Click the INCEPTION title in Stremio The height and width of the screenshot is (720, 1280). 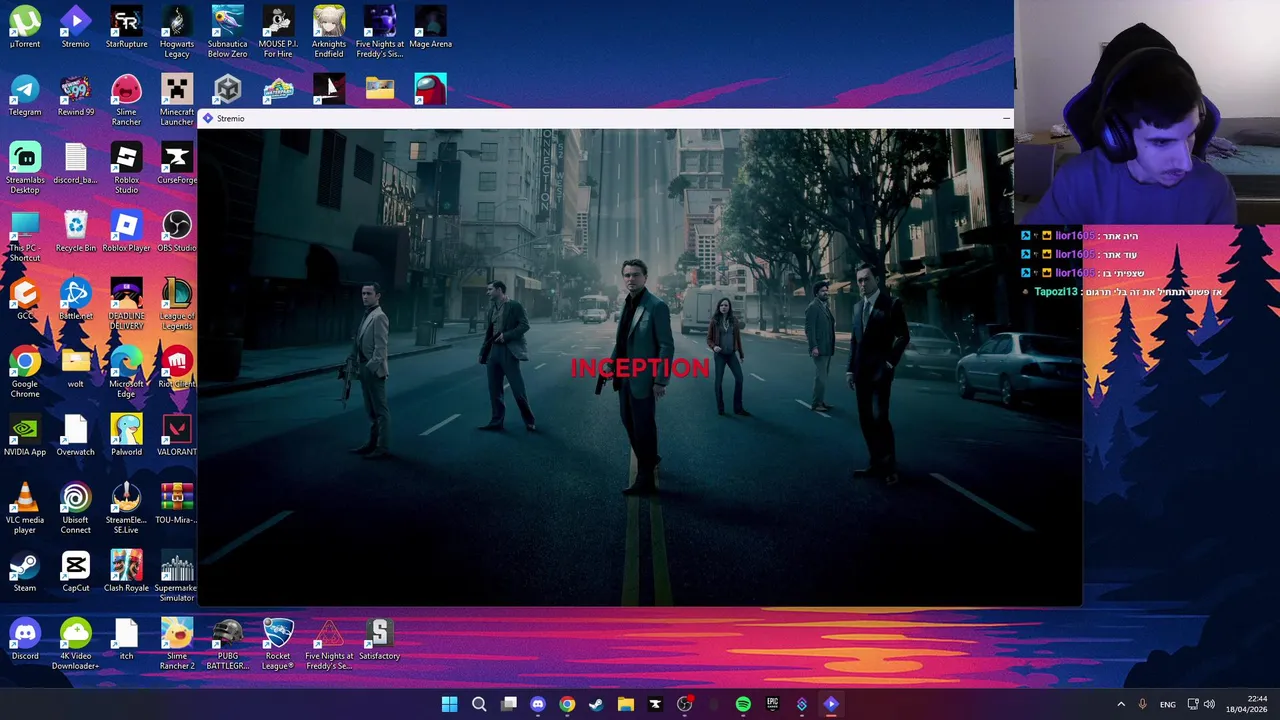click(x=640, y=368)
